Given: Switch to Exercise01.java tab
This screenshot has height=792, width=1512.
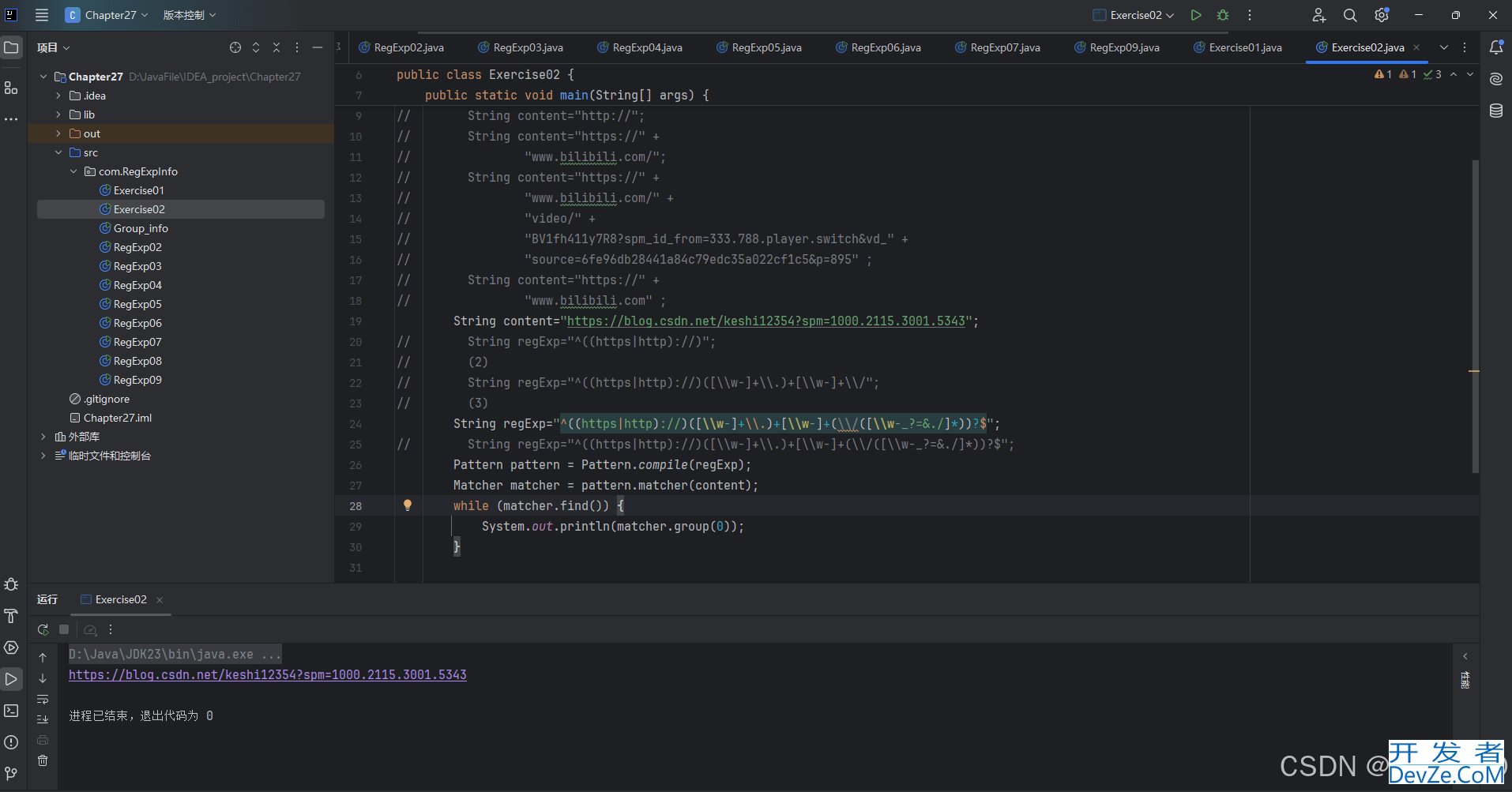Looking at the screenshot, I should (1238, 47).
